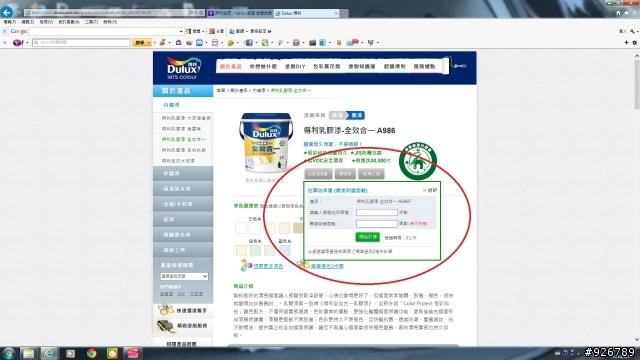Pick the light blue color swatch
This screenshot has height=360, width=640.
click(284, 250)
